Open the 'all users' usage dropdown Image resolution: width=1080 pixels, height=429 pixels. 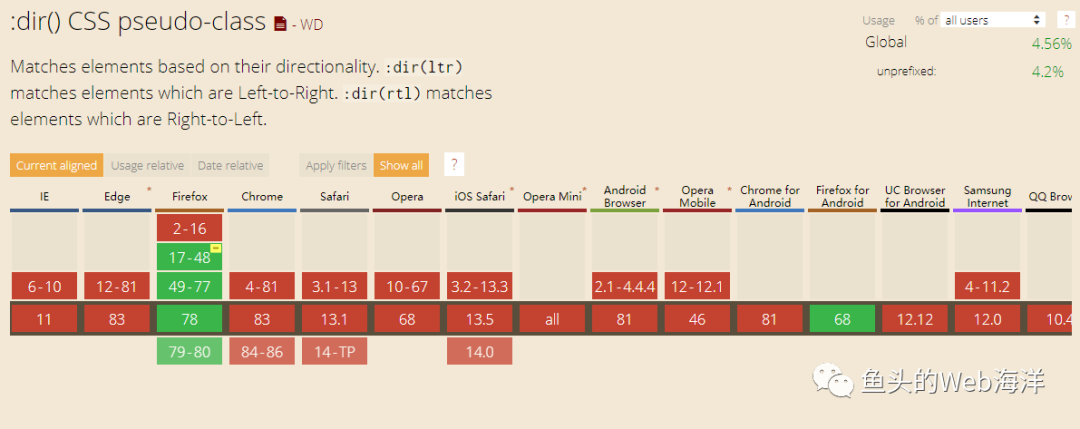pos(993,20)
